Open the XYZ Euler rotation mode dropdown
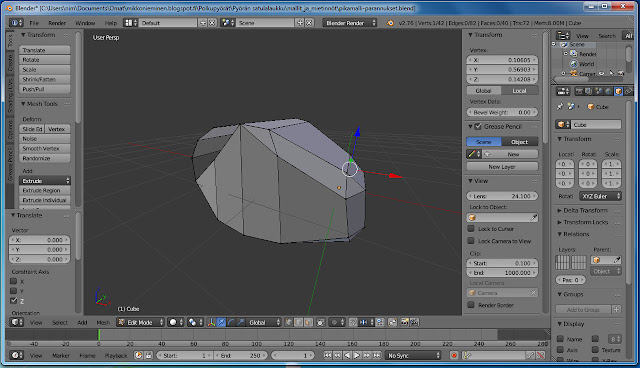The width and height of the screenshot is (640, 368). [600, 196]
